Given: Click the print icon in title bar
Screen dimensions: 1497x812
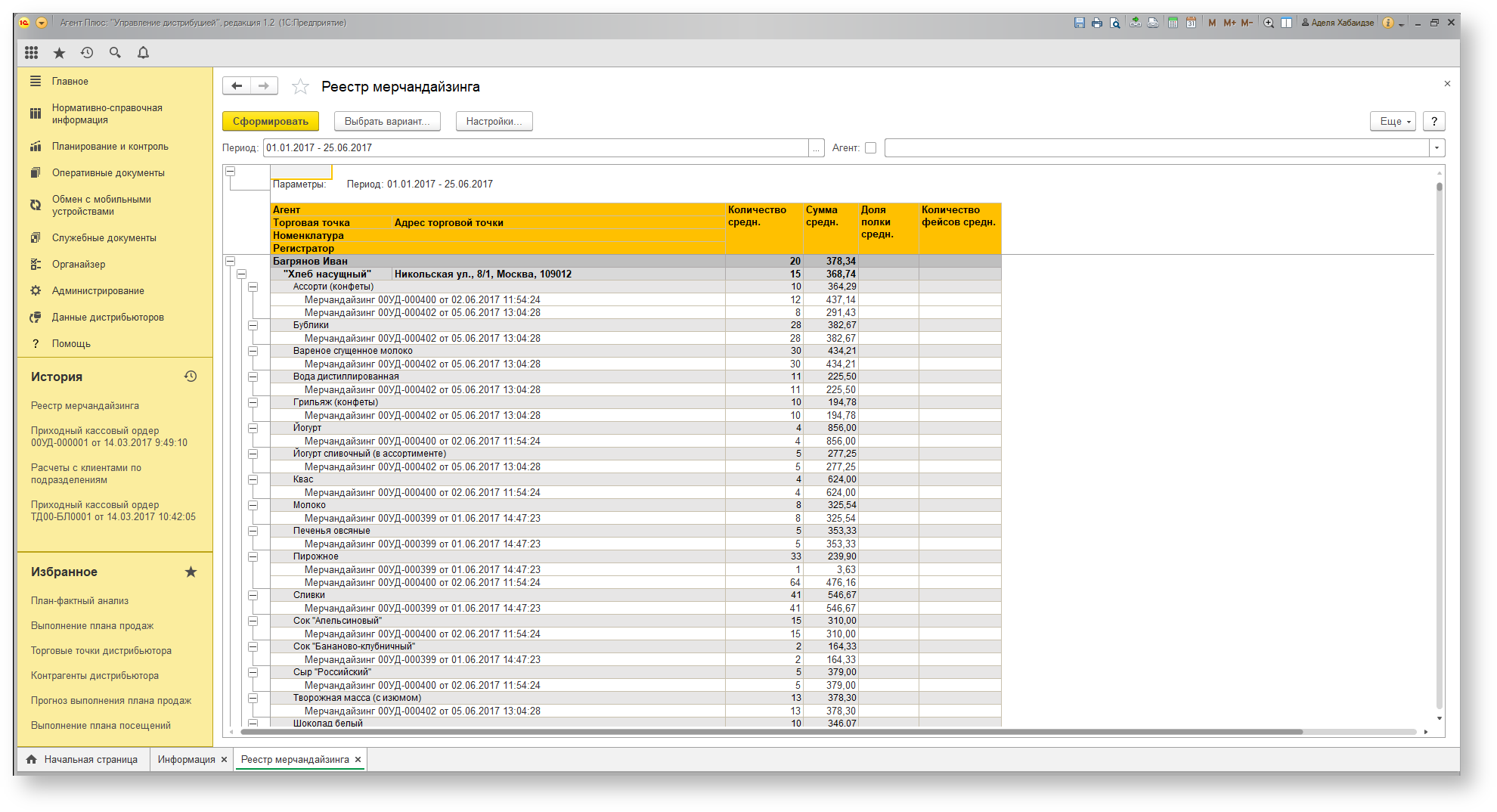Looking at the screenshot, I should pos(1096,23).
